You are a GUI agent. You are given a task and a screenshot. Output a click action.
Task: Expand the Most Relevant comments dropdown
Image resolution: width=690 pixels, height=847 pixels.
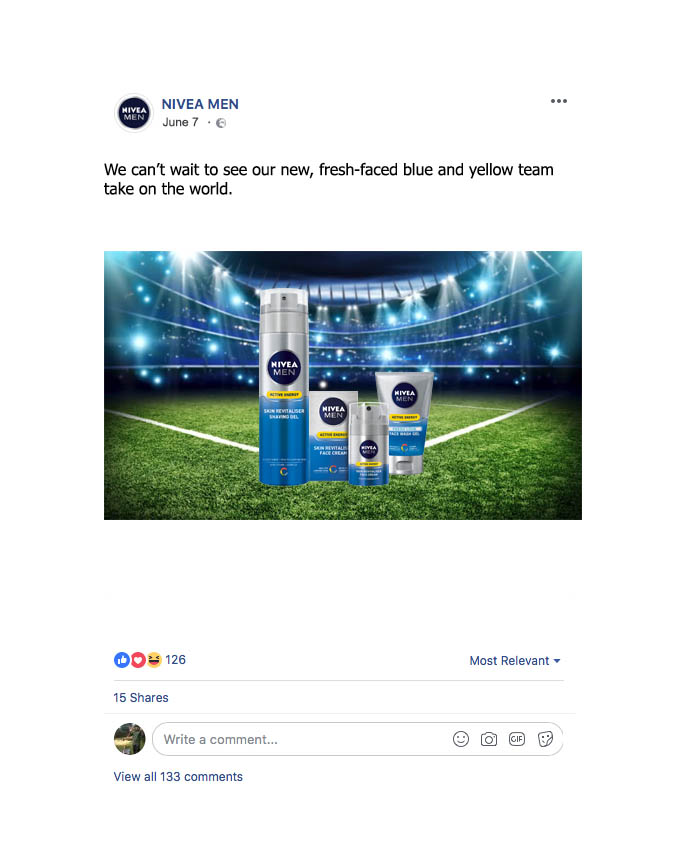(x=515, y=661)
